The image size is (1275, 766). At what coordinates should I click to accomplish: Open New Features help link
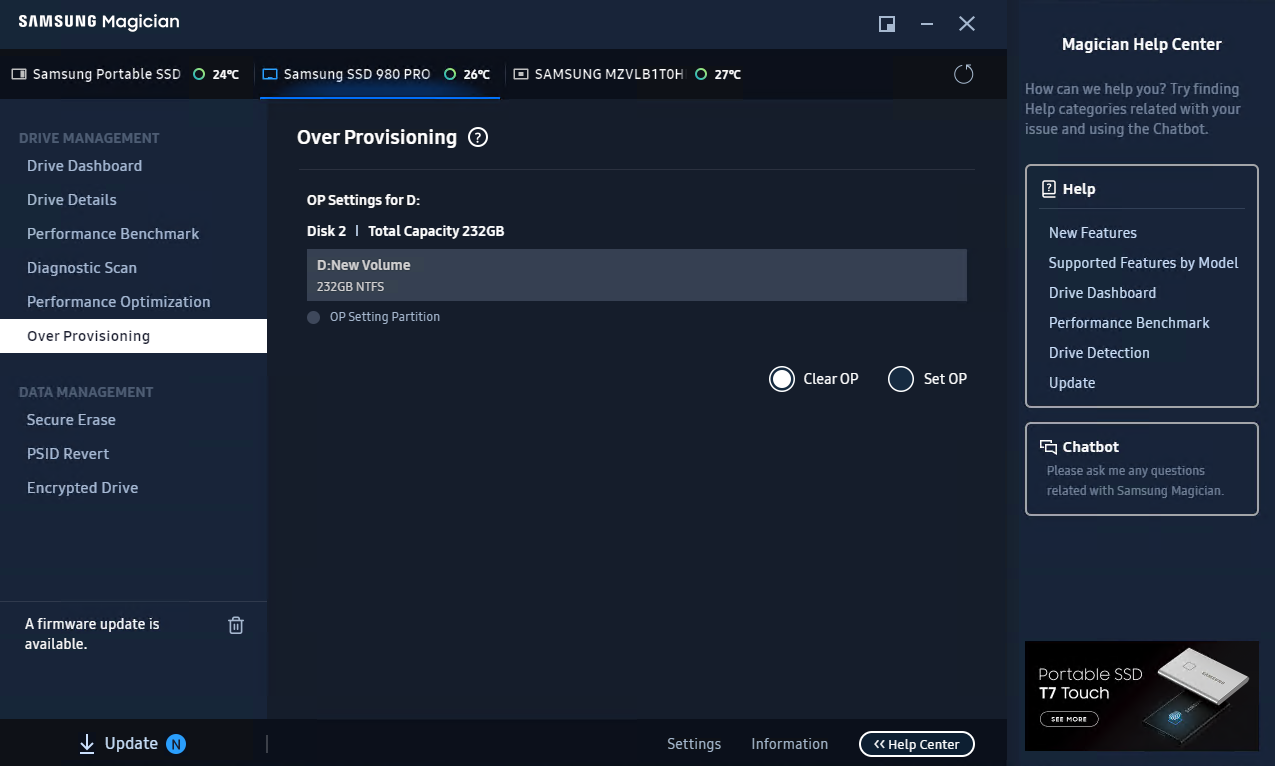pyautogui.click(x=1093, y=233)
